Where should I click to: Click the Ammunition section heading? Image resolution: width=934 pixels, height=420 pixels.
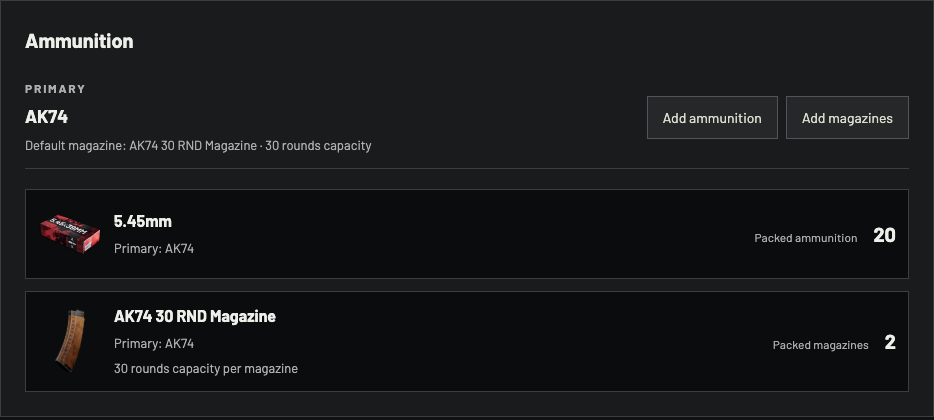tap(79, 41)
